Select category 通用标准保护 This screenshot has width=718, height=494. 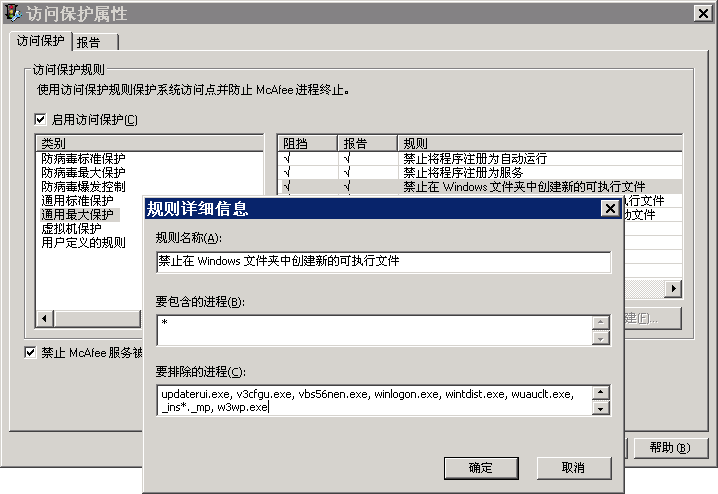pyautogui.click(x=77, y=201)
